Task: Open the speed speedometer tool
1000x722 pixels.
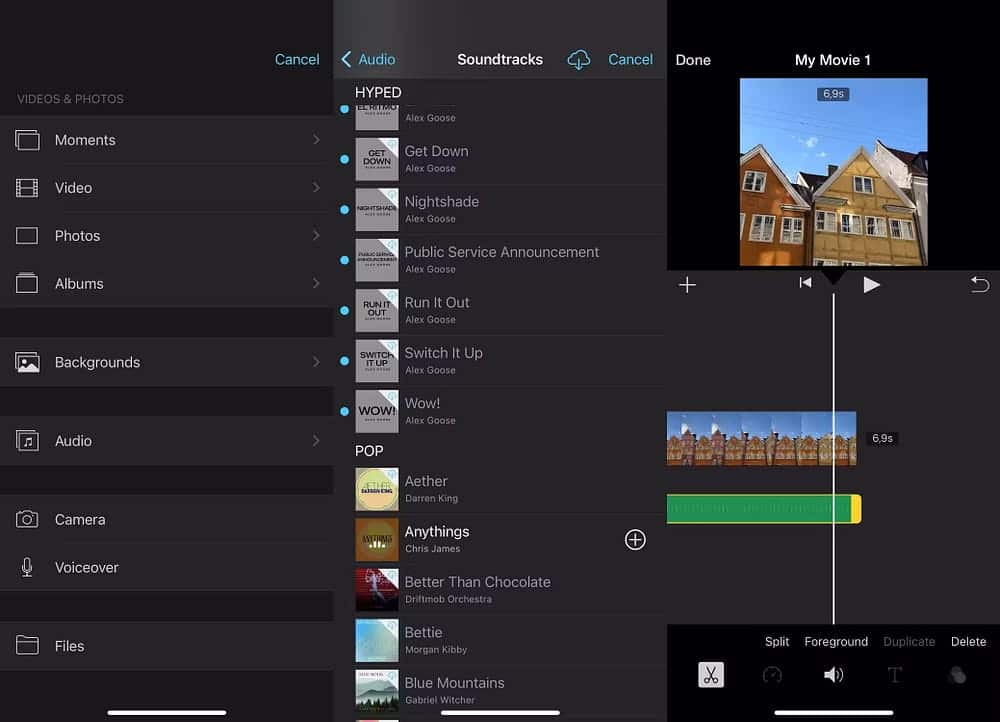Action: 772,675
